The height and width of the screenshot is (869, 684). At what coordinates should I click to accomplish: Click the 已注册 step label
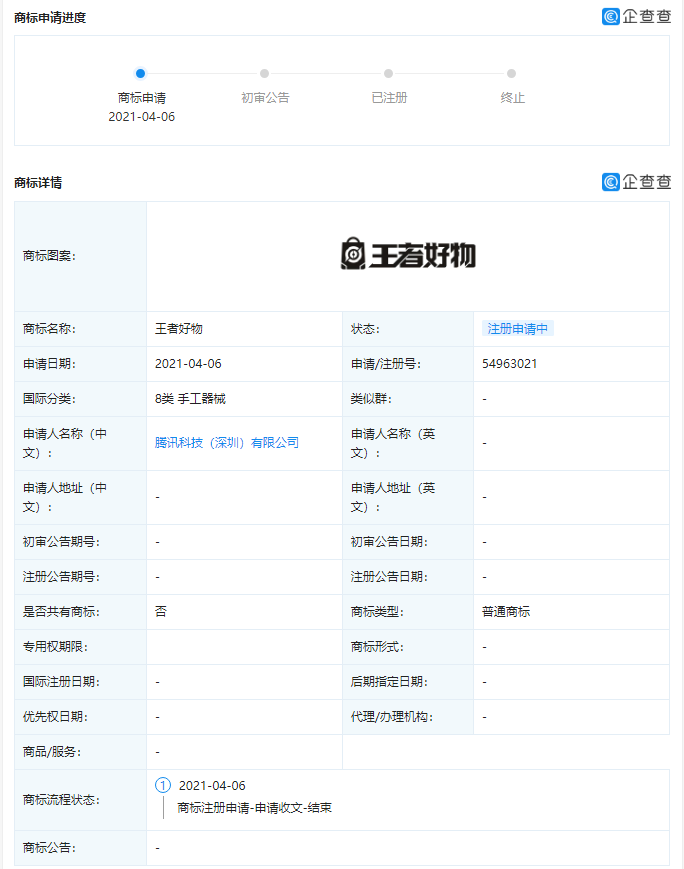(x=389, y=98)
